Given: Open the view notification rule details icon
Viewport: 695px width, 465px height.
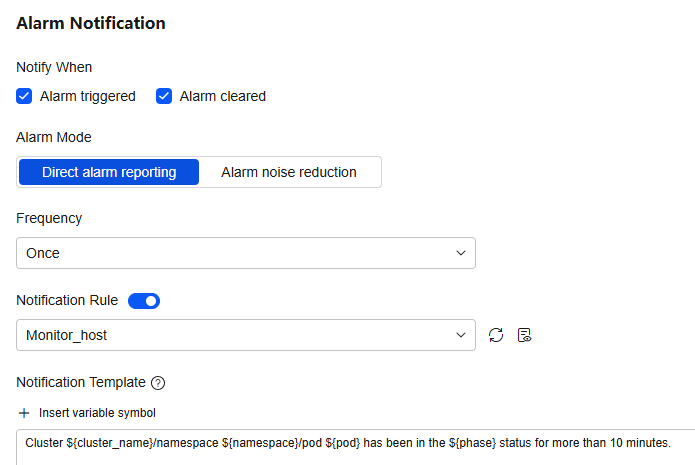Looking at the screenshot, I should coord(524,335).
